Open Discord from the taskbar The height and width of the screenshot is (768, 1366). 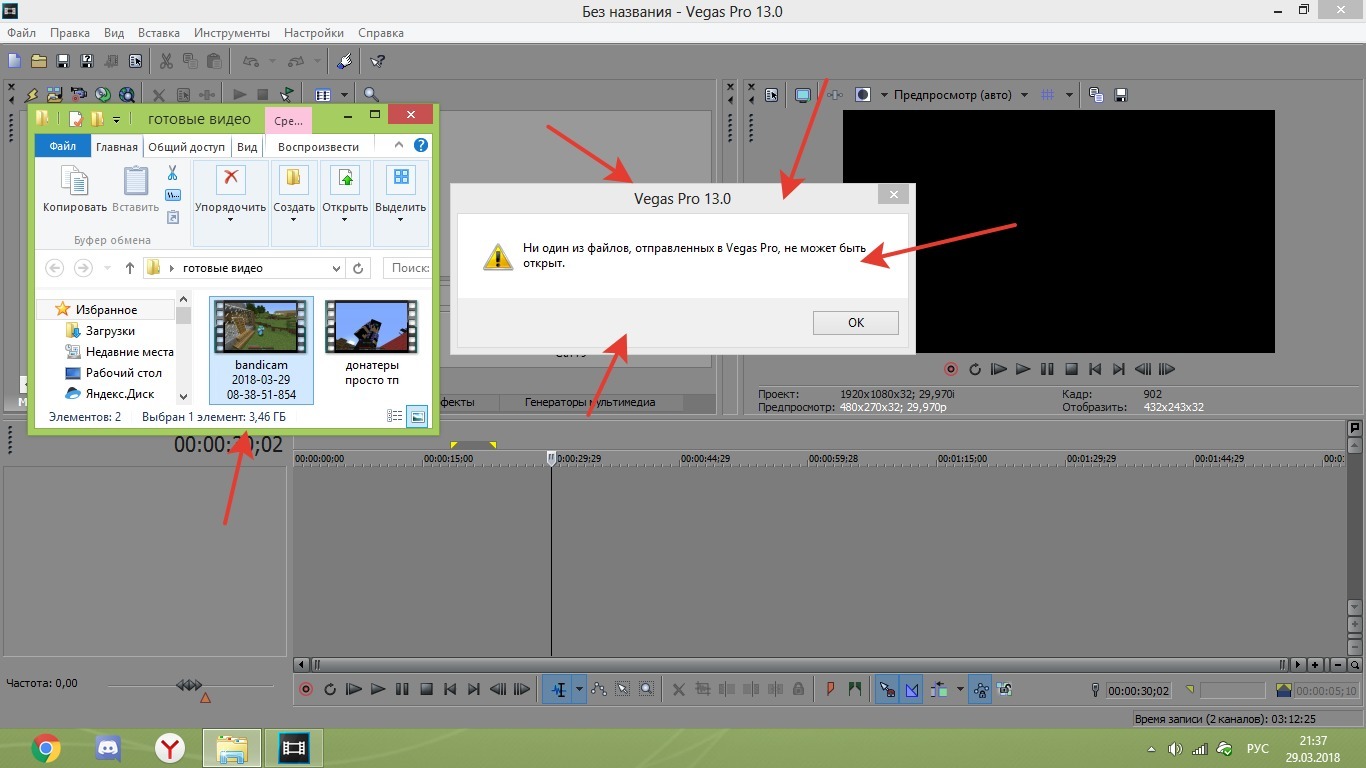[x=108, y=747]
